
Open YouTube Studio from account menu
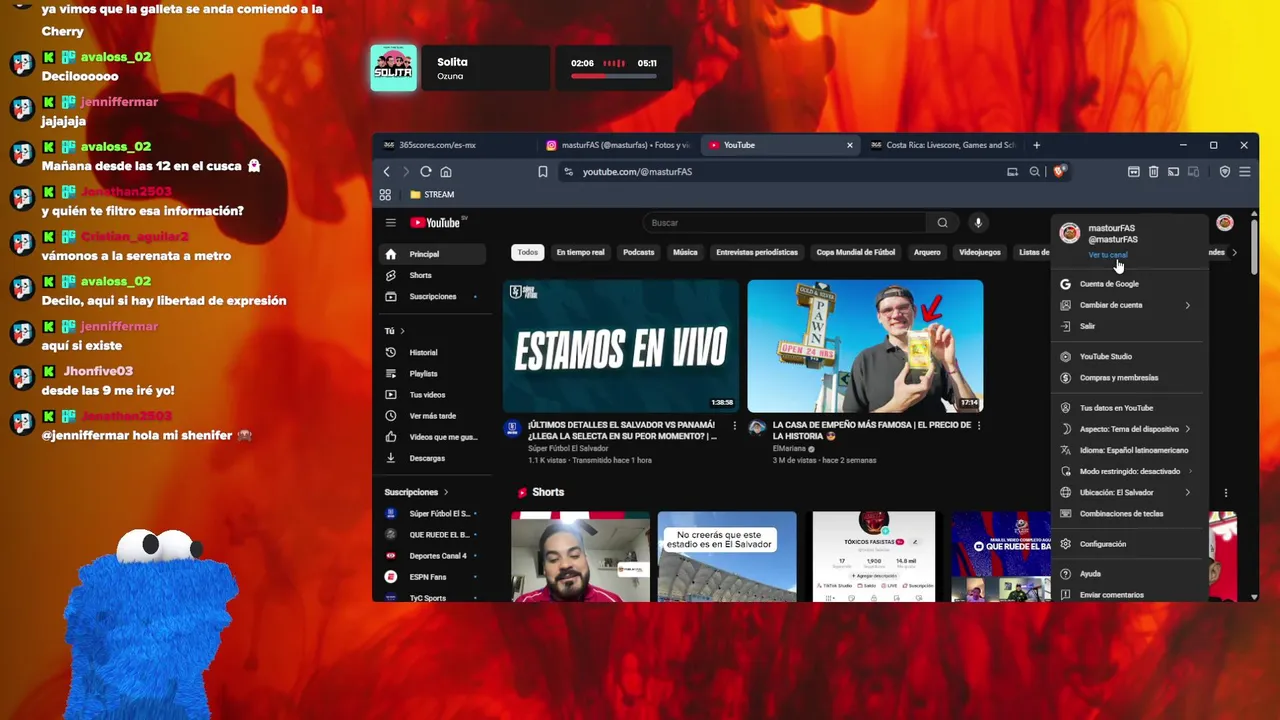[1128, 356]
